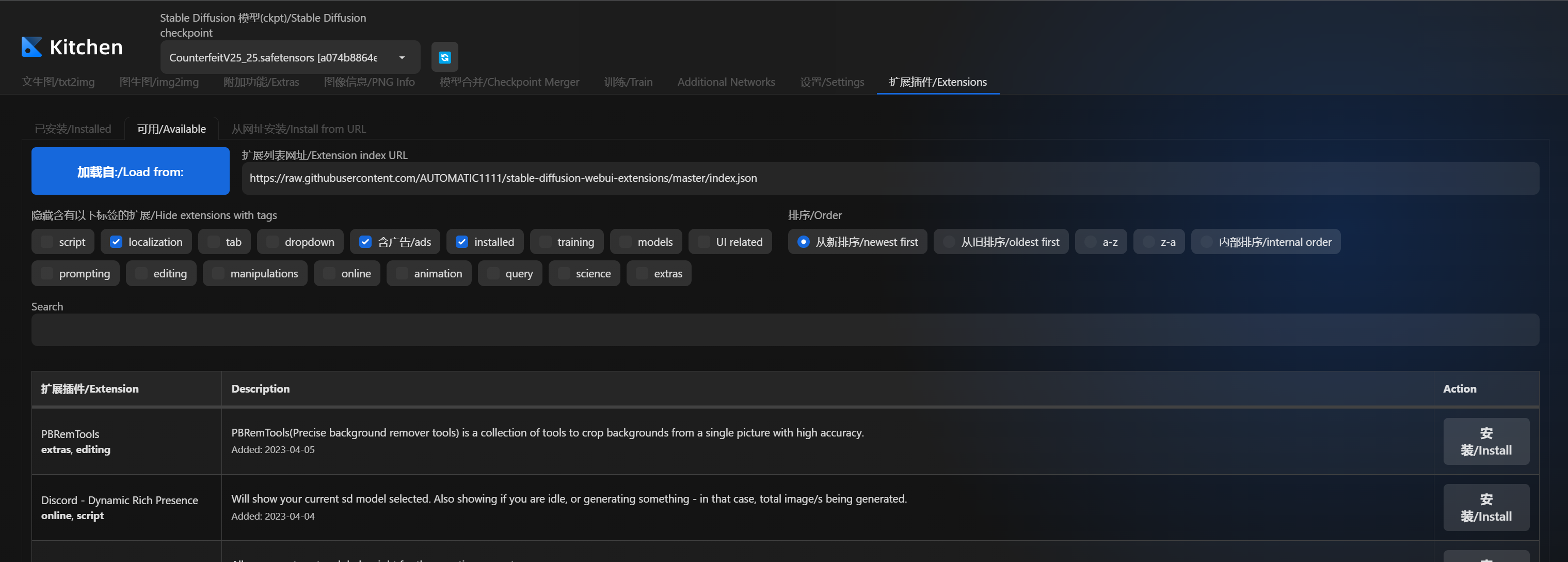Open the Stable Diffusion checkpoint dropdown
Viewport: 1568px width, 562px height.
pos(291,57)
